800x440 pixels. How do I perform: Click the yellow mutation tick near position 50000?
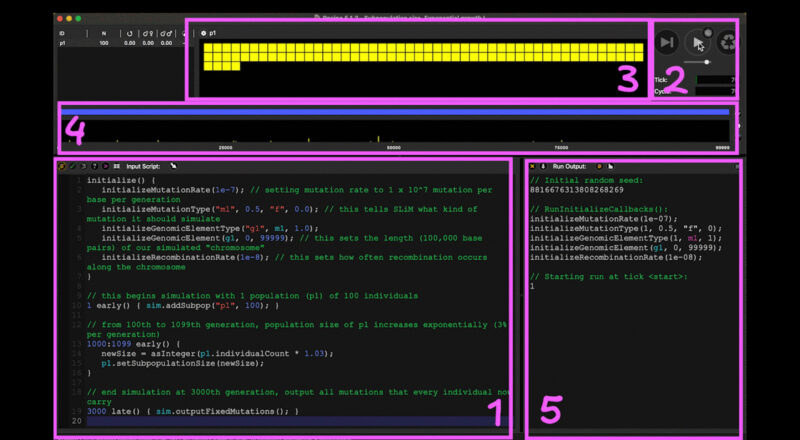(378, 138)
